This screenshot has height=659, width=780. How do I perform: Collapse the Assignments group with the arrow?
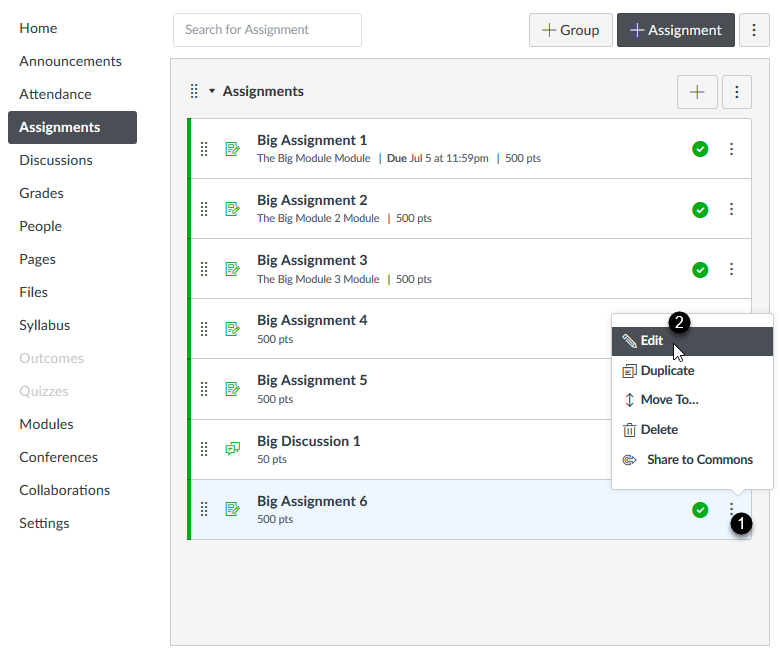(212, 92)
